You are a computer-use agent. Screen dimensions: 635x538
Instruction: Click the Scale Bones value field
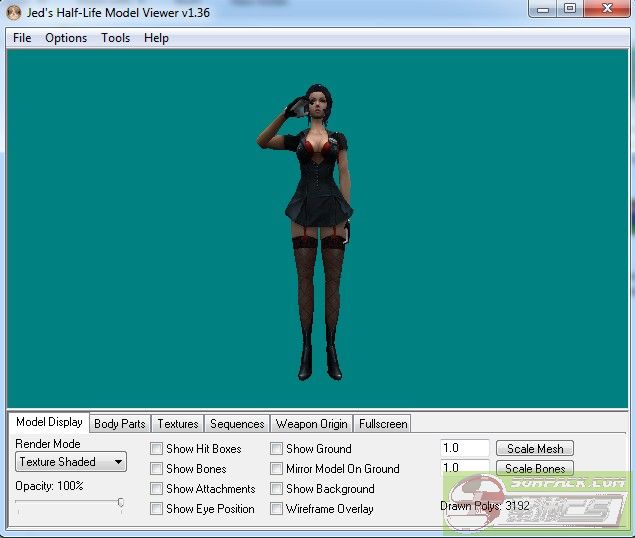tap(465, 468)
